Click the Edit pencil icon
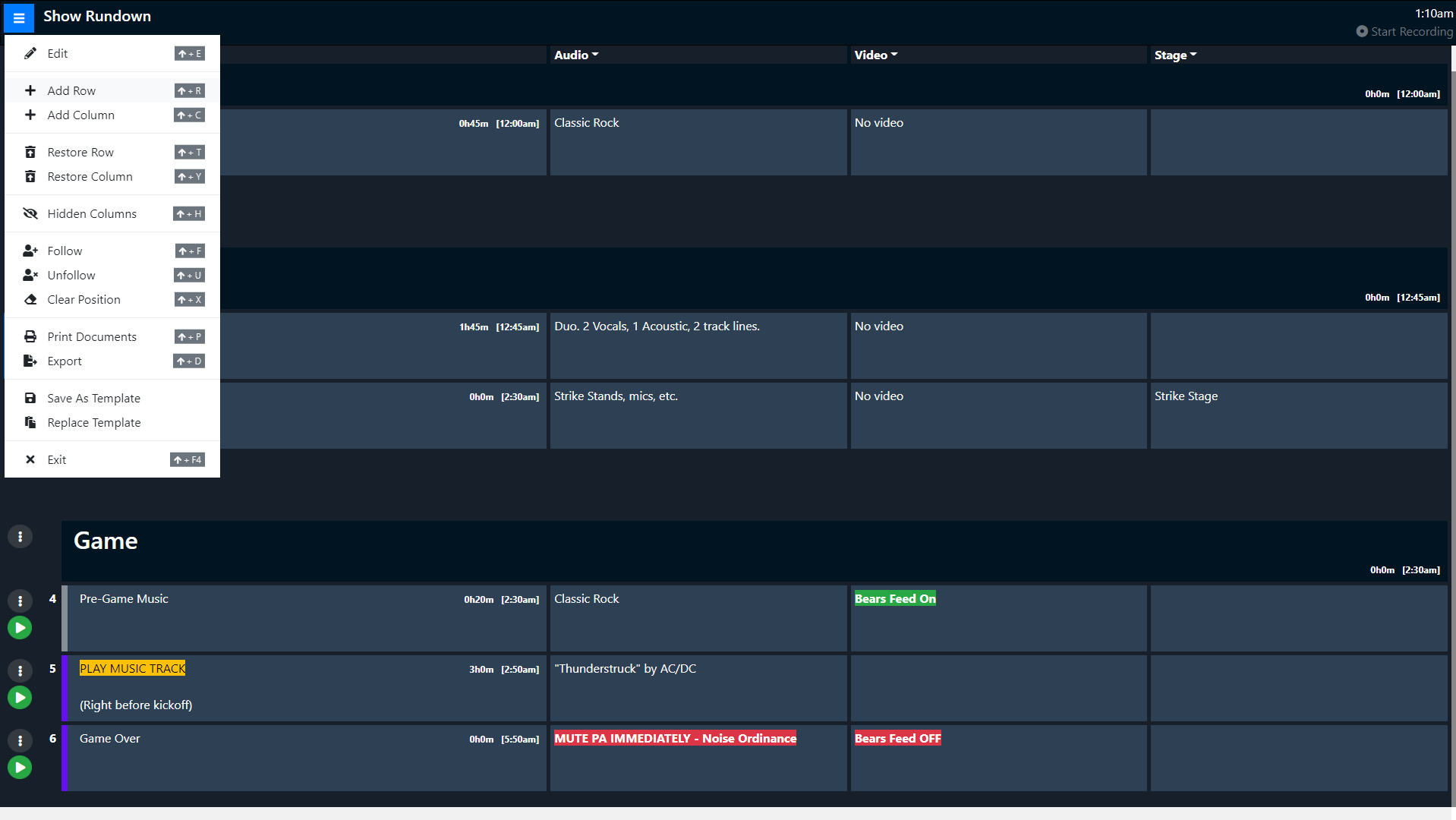The width and height of the screenshot is (1456, 820). (30, 53)
